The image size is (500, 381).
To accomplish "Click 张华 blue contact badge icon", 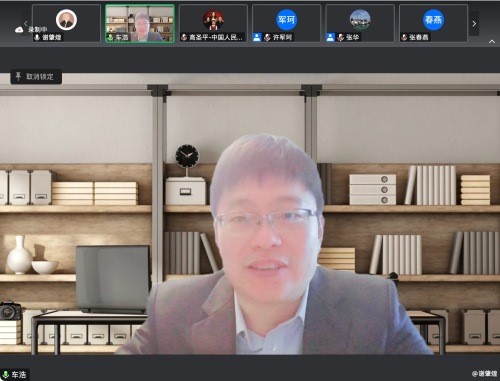I will click(x=330, y=37).
